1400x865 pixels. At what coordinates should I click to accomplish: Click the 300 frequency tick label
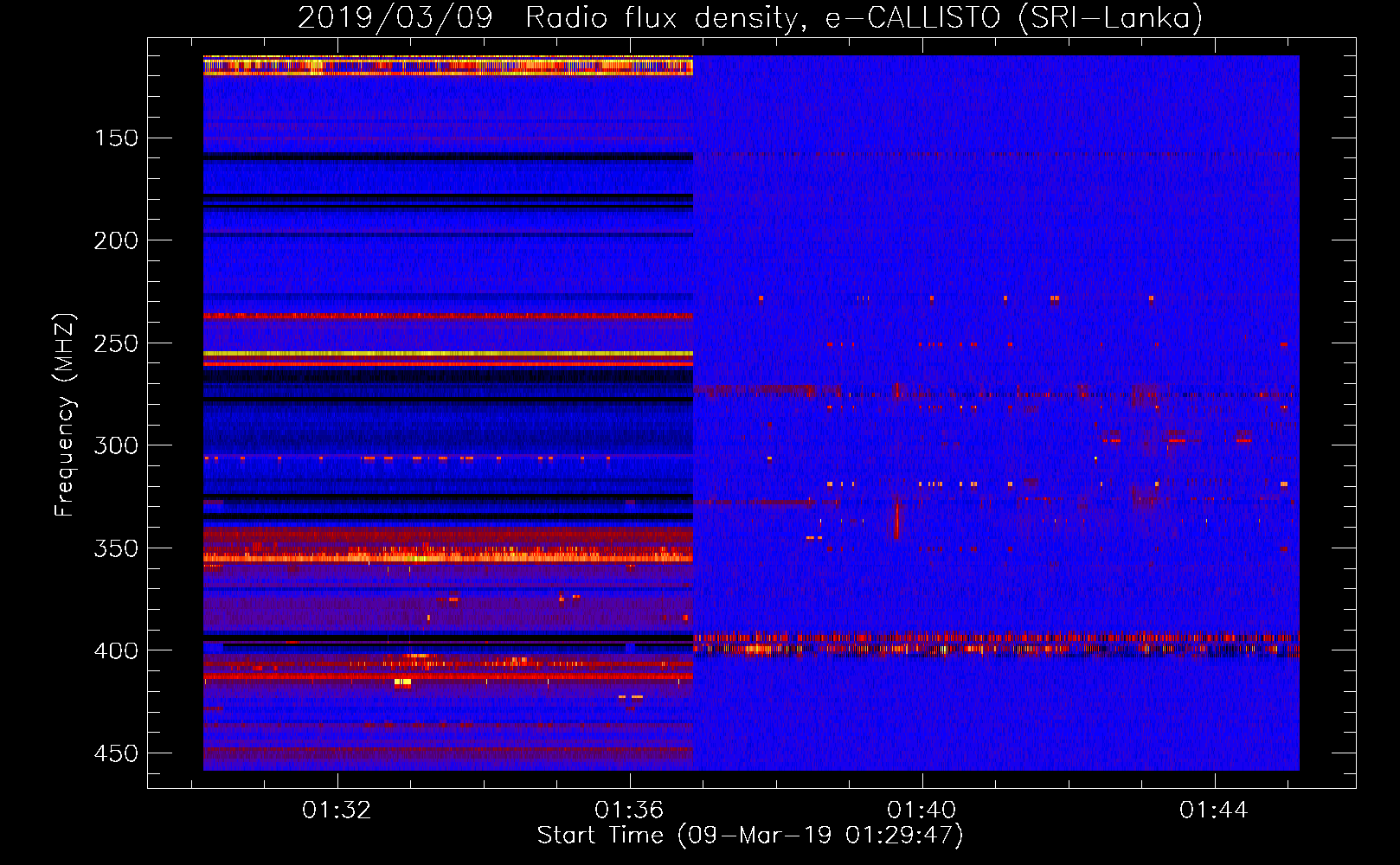tap(116, 445)
